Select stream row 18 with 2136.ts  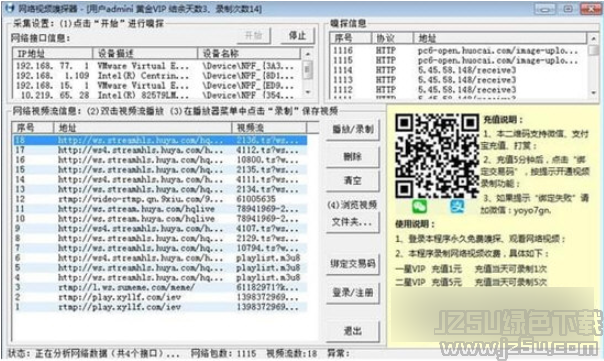[160, 140]
